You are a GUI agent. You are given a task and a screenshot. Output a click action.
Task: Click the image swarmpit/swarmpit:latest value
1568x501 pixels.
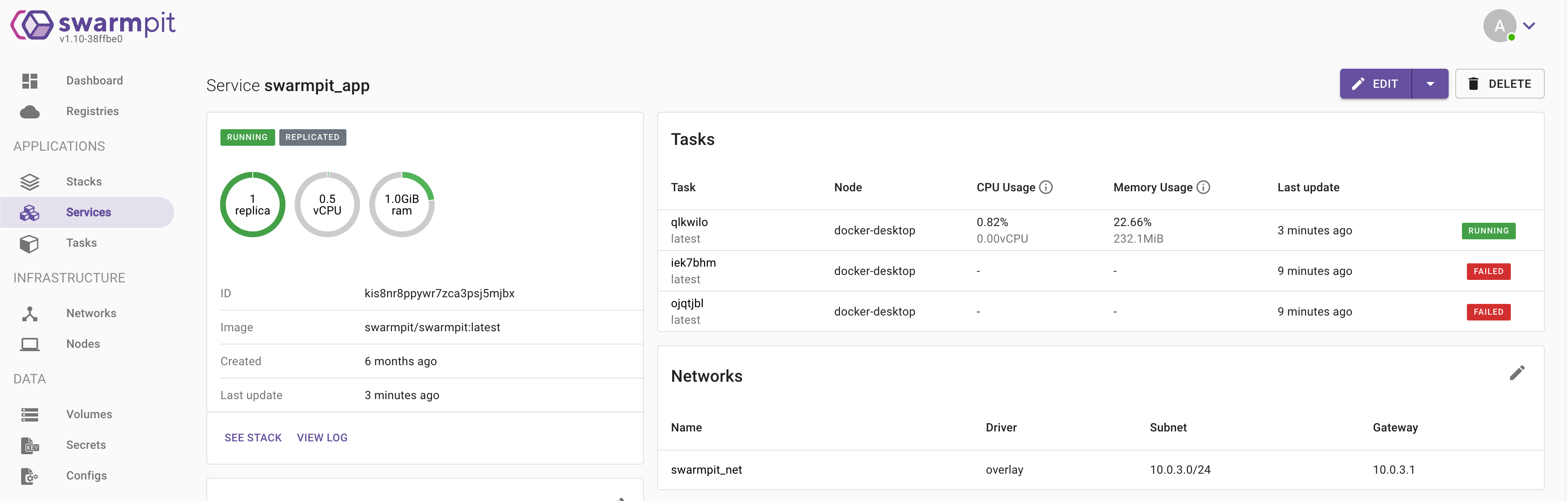click(x=432, y=328)
